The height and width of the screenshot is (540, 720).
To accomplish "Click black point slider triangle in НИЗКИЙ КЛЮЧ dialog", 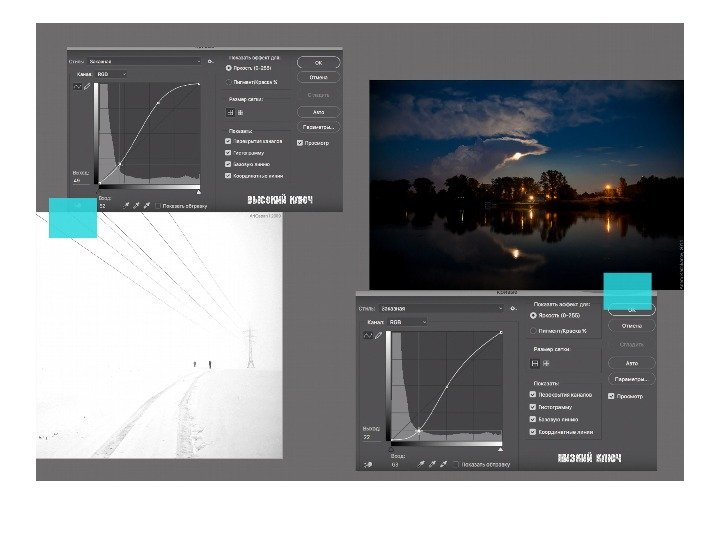I will [391, 449].
